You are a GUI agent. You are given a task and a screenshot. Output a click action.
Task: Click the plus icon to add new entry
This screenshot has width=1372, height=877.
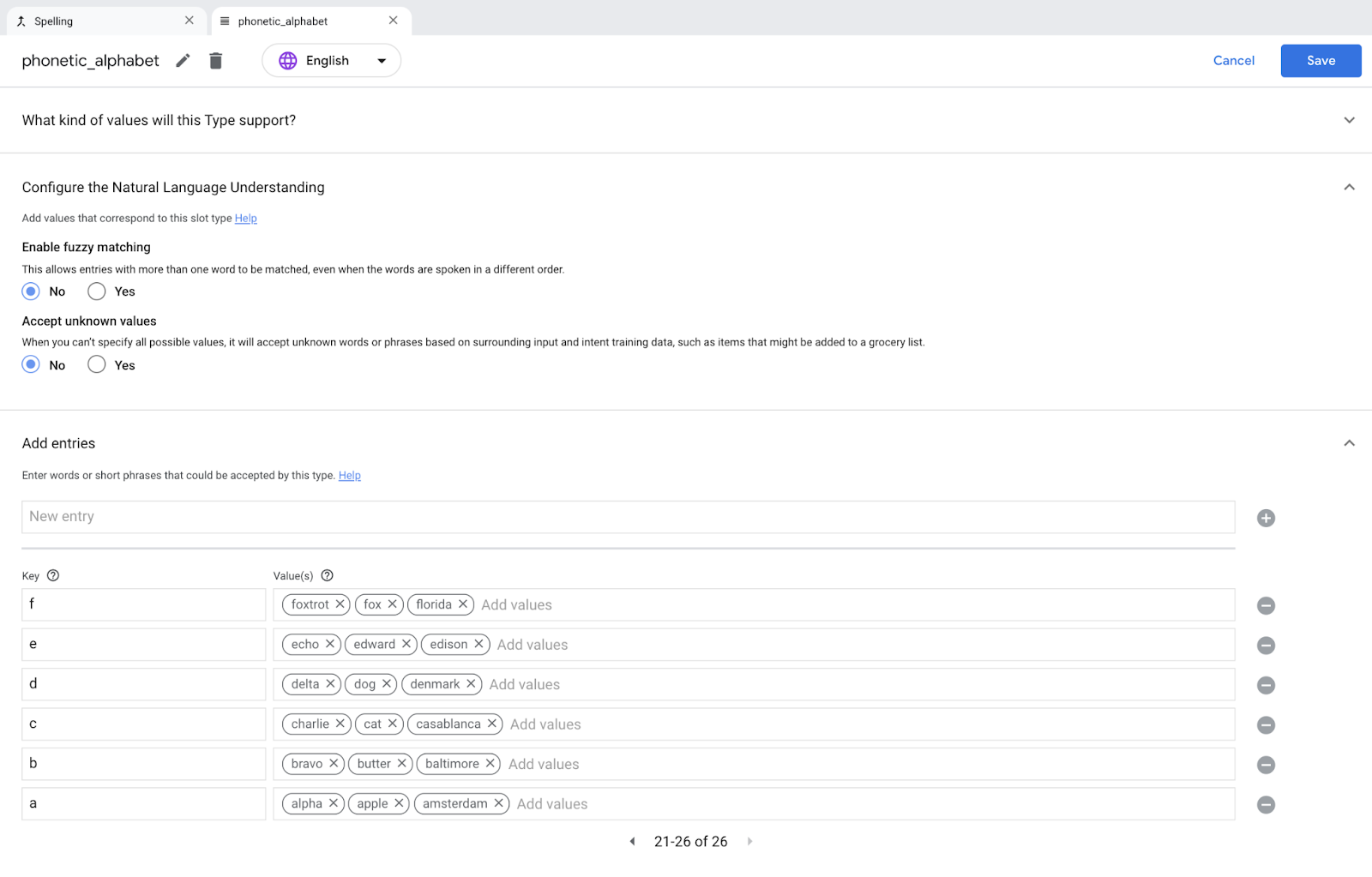click(x=1266, y=518)
